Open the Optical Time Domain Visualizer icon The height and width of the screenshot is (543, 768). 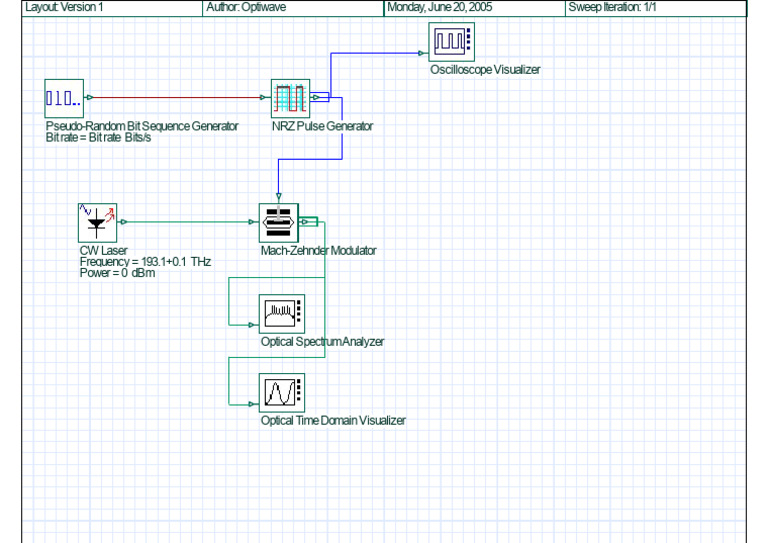coord(282,393)
